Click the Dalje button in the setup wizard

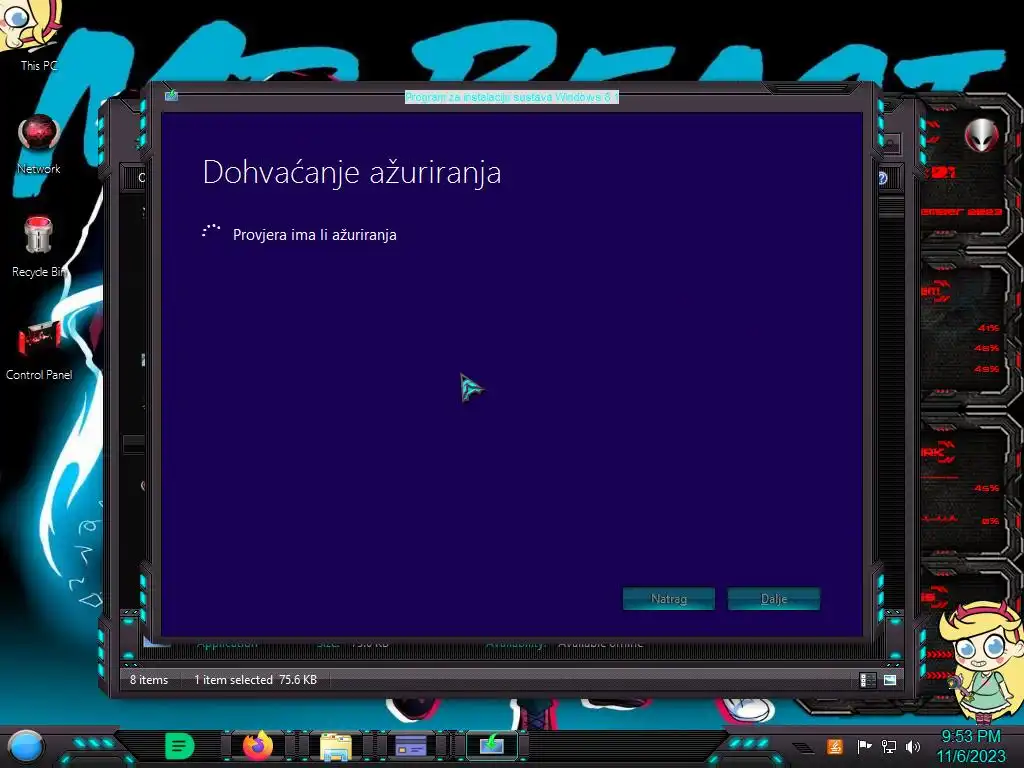coord(773,598)
